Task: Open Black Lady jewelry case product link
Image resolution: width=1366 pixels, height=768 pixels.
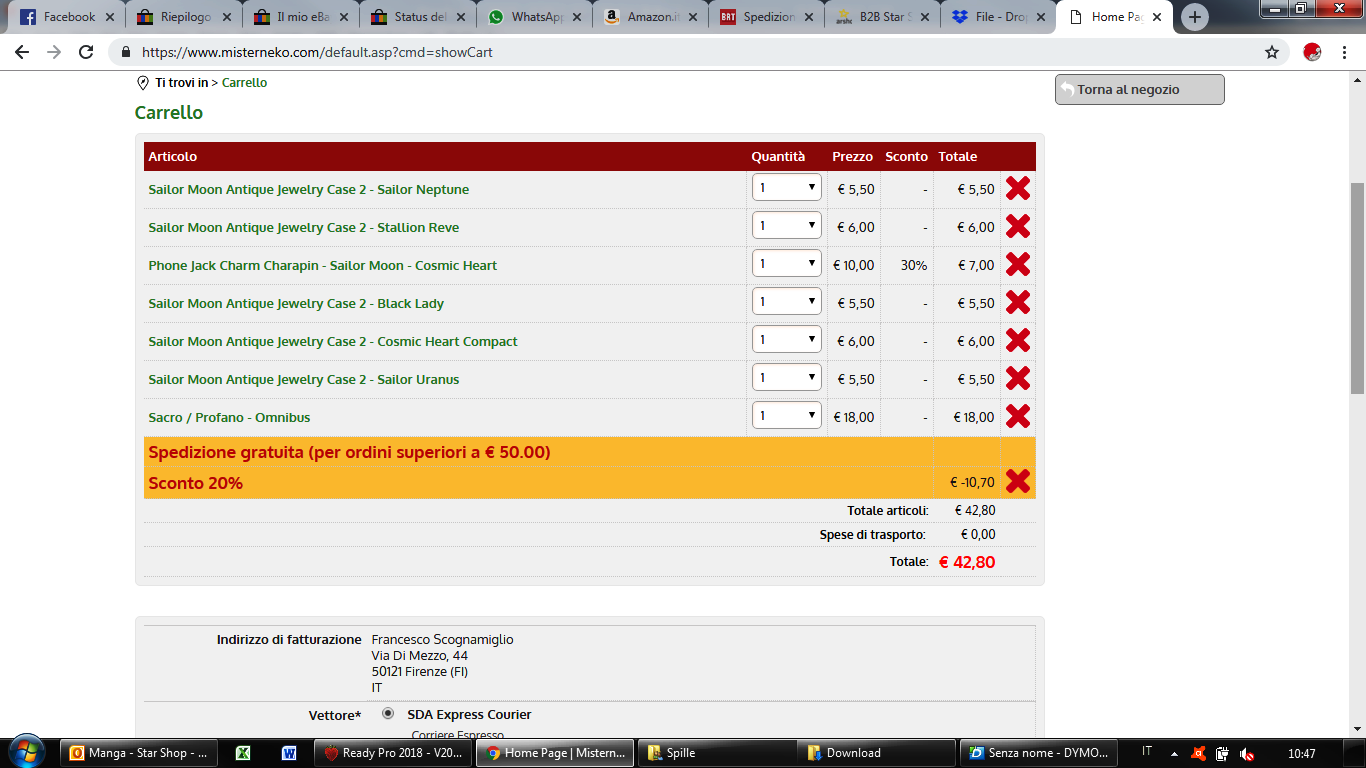Action: point(296,303)
